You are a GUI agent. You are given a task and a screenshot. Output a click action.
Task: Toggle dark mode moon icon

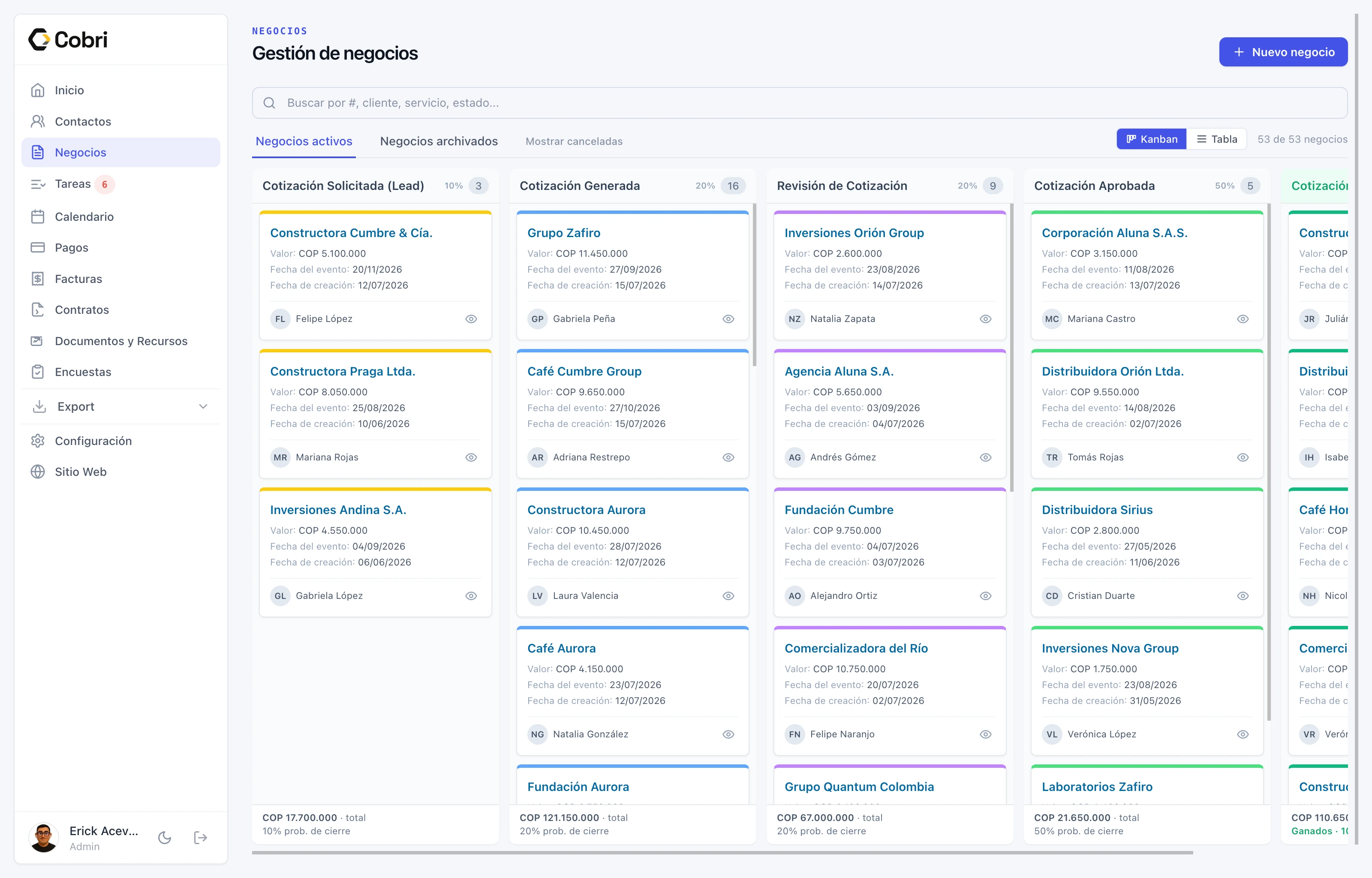pos(165,838)
